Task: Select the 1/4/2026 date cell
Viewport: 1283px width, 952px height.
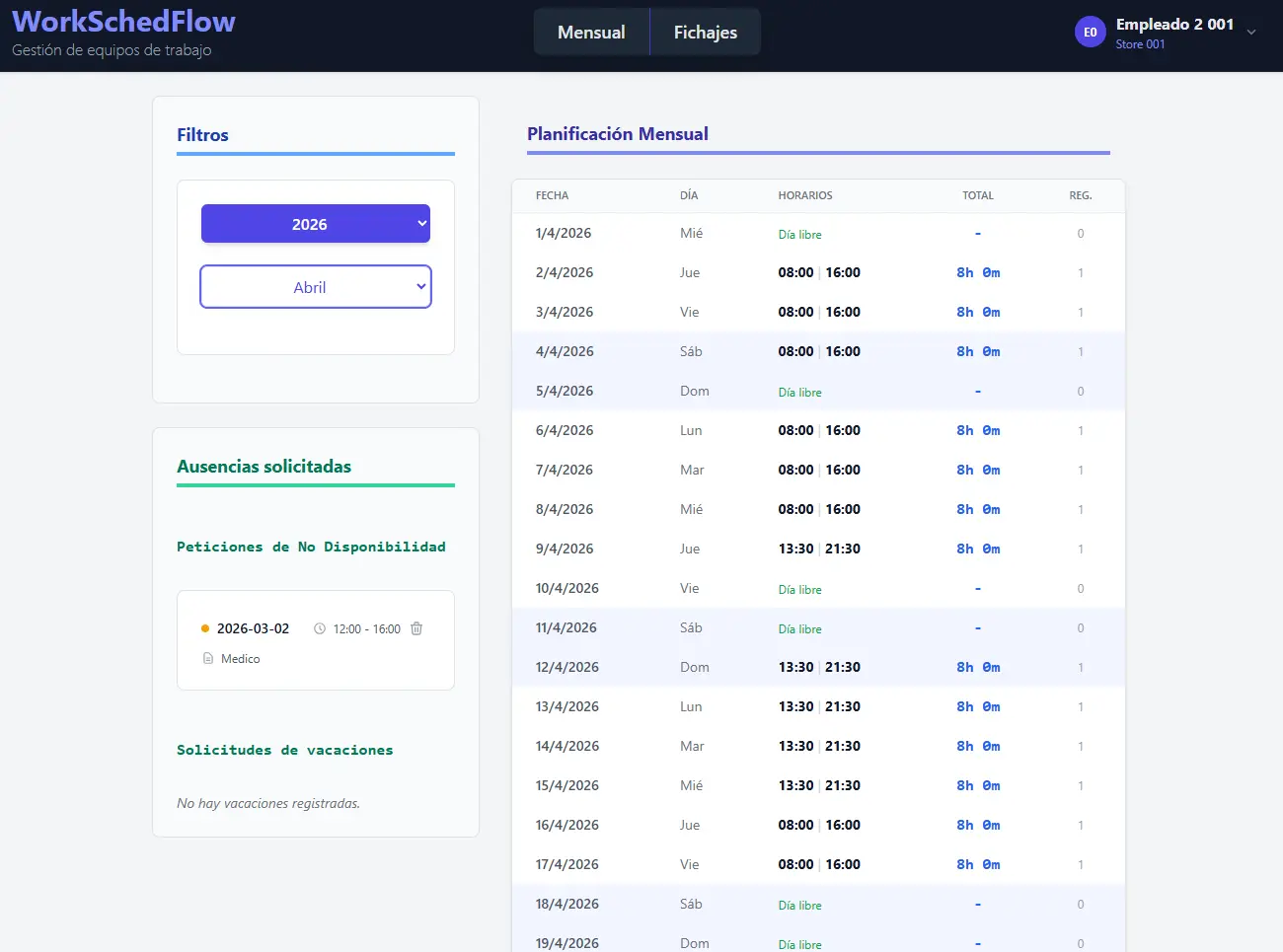Action: click(564, 233)
